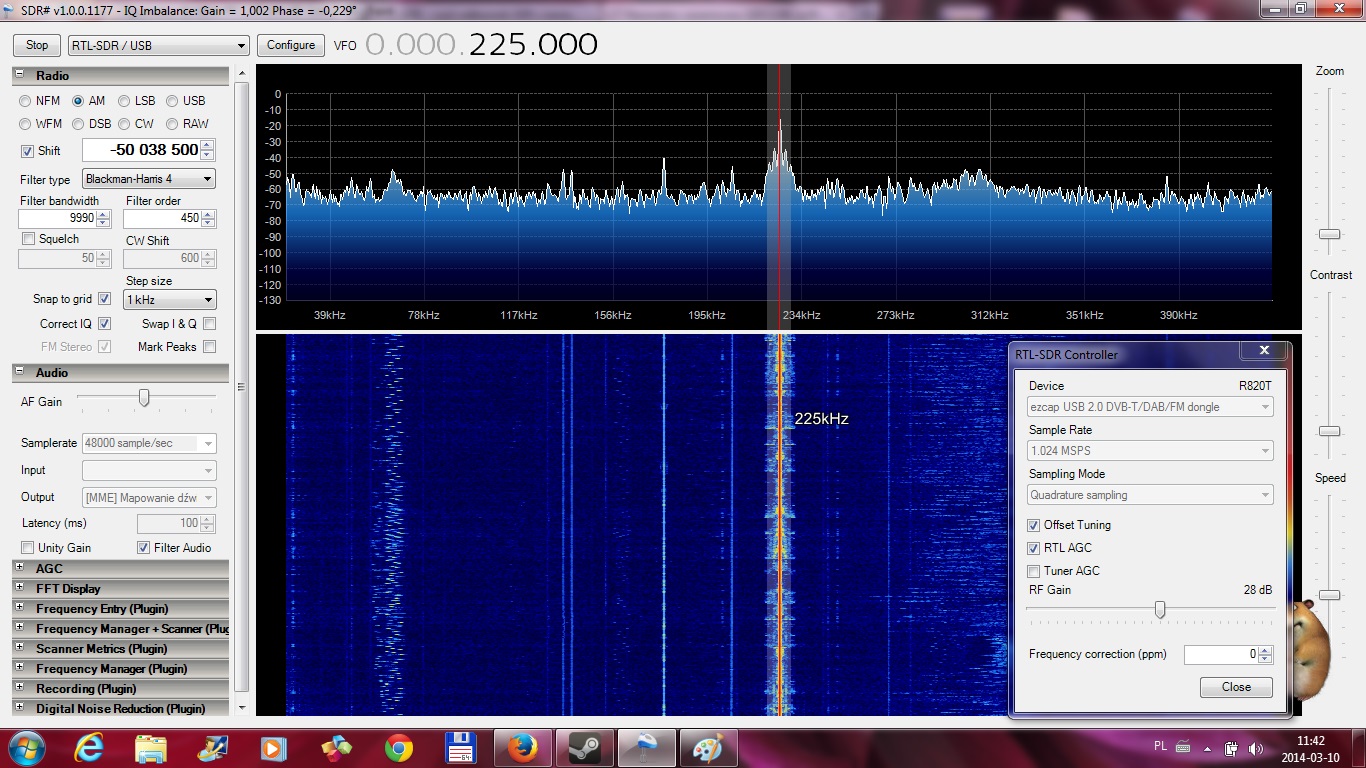Enable Unity Gain checkbox
The image size is (1366, 768).
[x=28, y=548]
